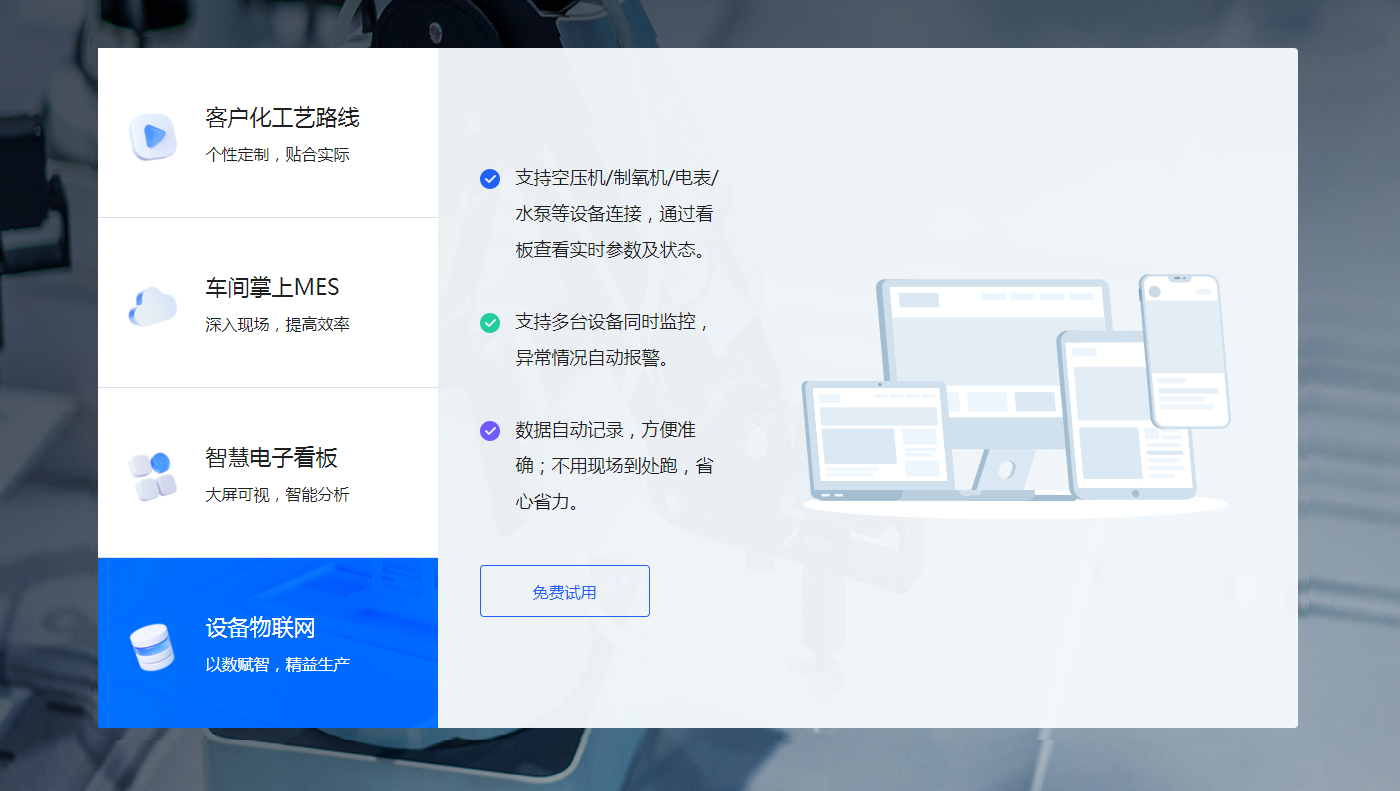Click the cloud icon beside 车间掌上MES
This screenshot has width=1400, height=791.
point(153,306)
